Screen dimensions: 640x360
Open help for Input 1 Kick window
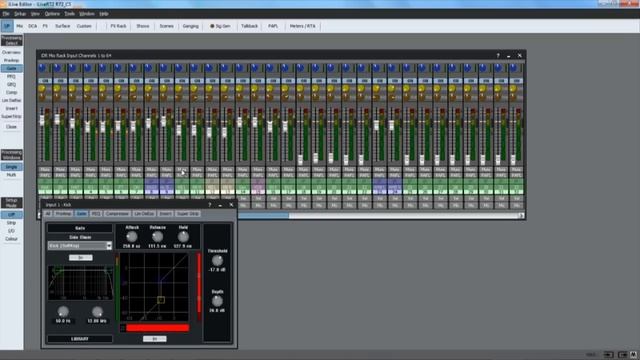pos(210,205)
